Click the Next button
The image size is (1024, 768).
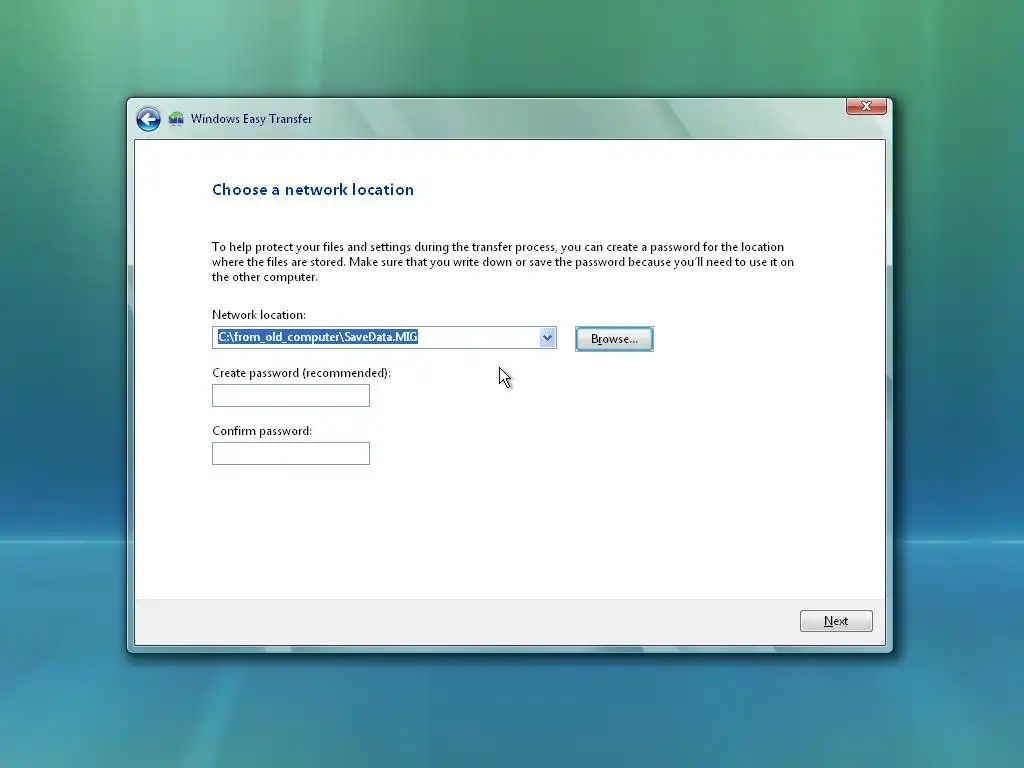[836, 621]
